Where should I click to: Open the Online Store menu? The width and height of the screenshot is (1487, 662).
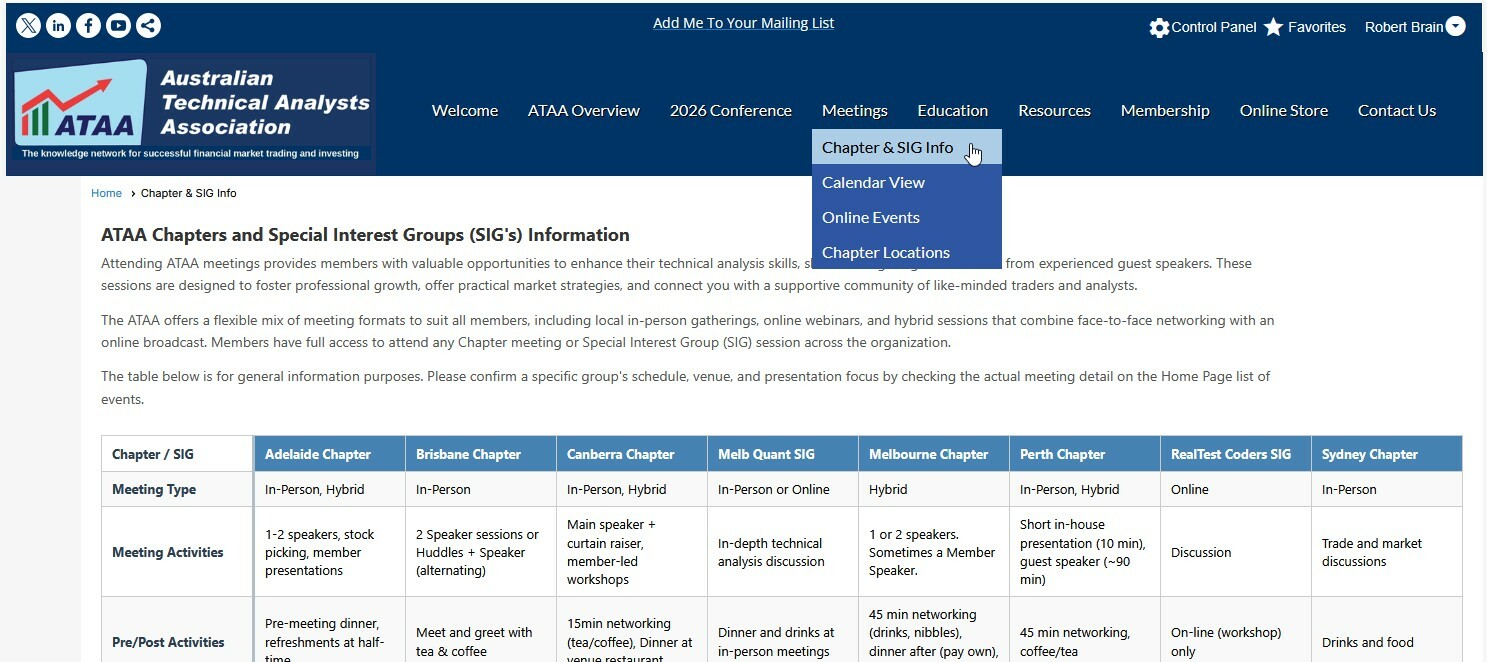(1284, 111)
